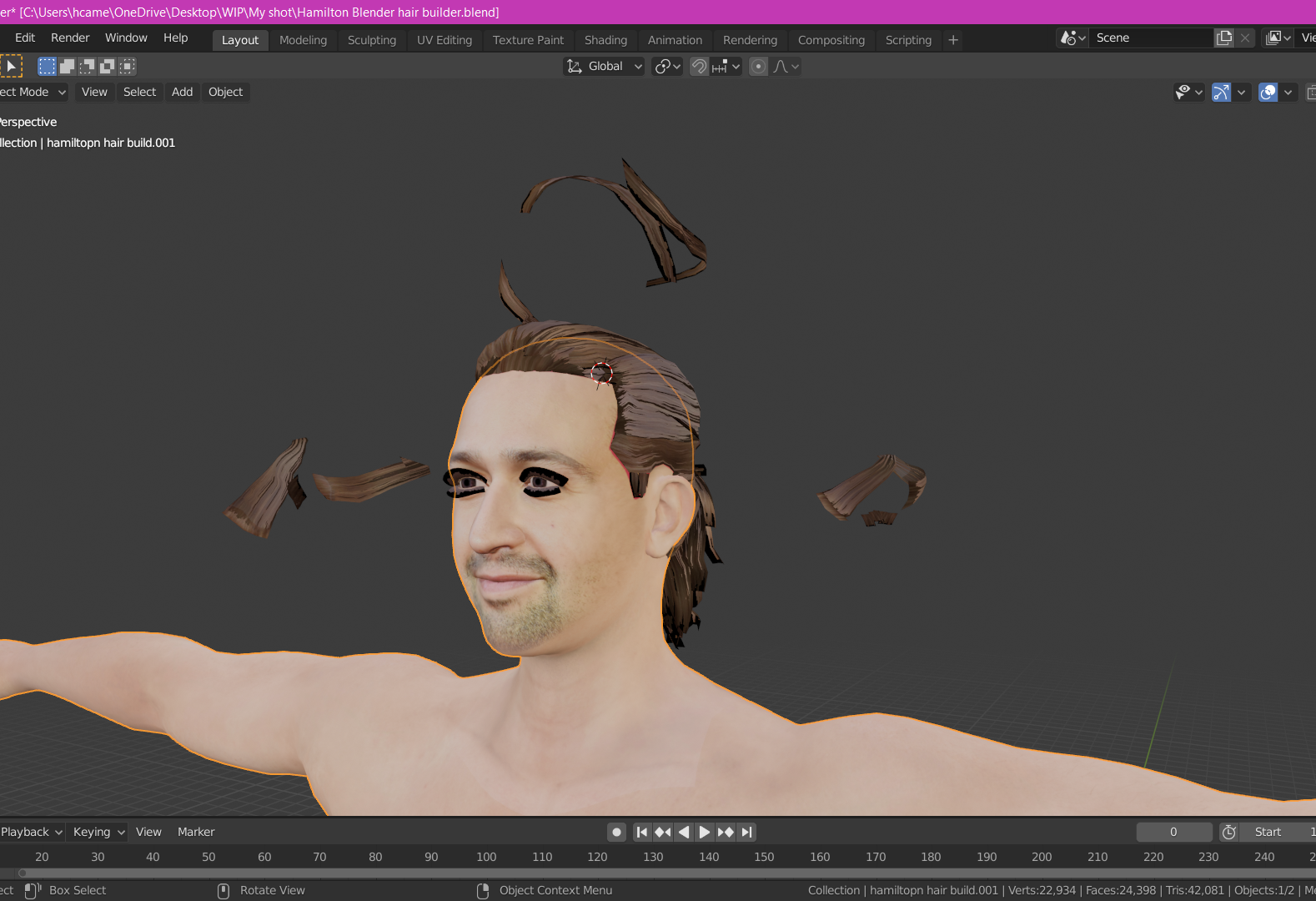Toggle viewport overlays display

coord(1268,92)
